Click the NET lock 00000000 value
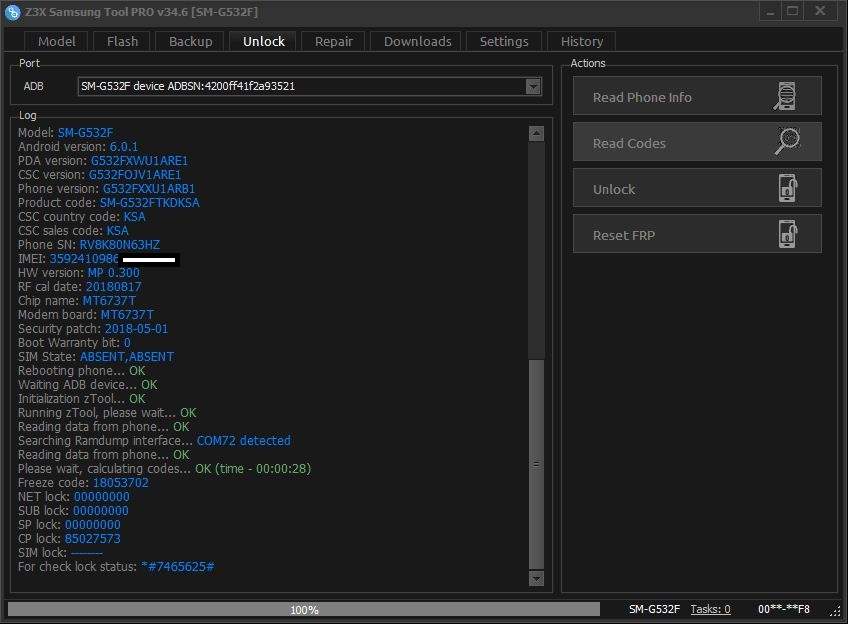The width and height of the screenshot is (848, 624). (x=102, y=497)
